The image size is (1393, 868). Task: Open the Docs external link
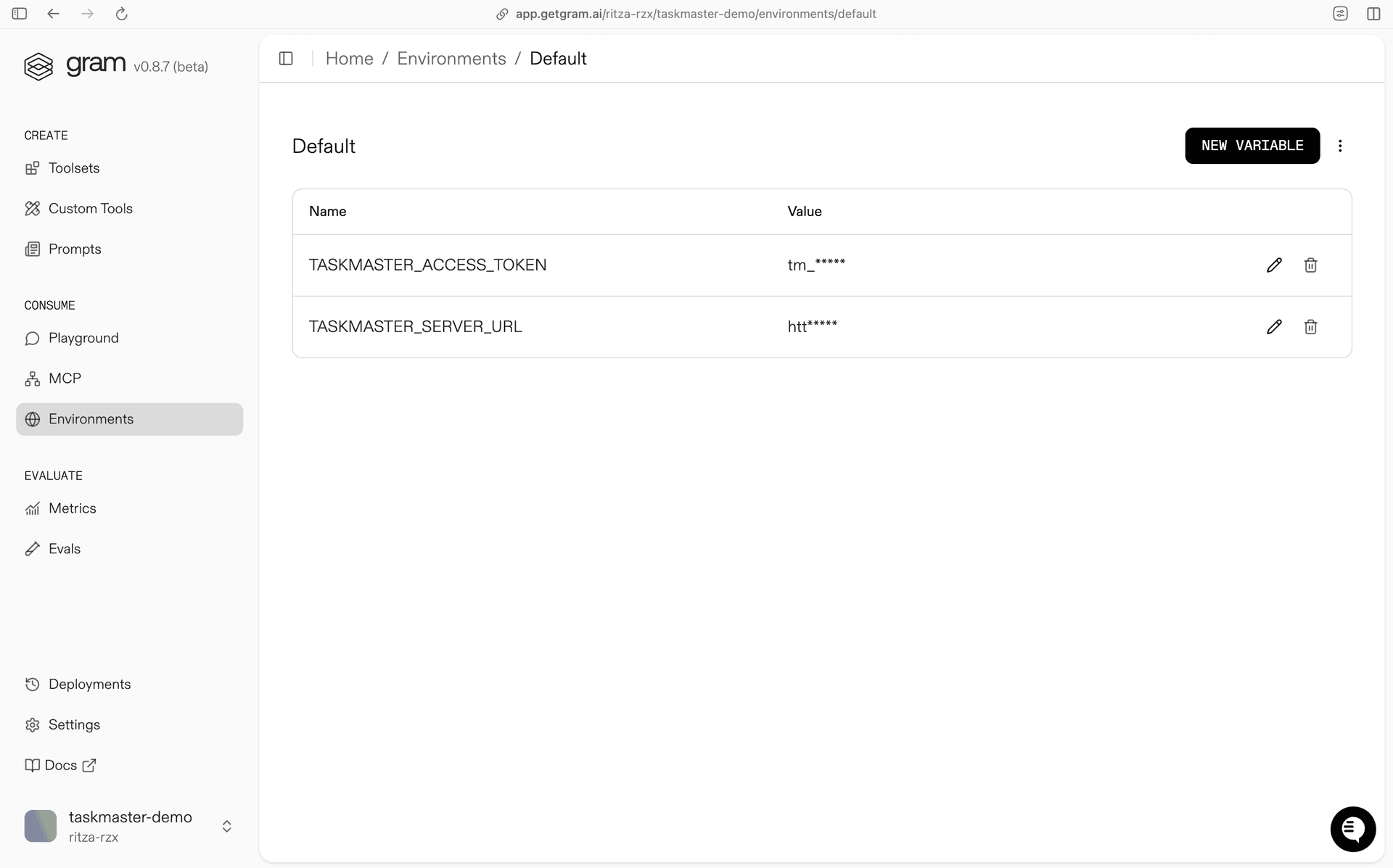(60, 765)
